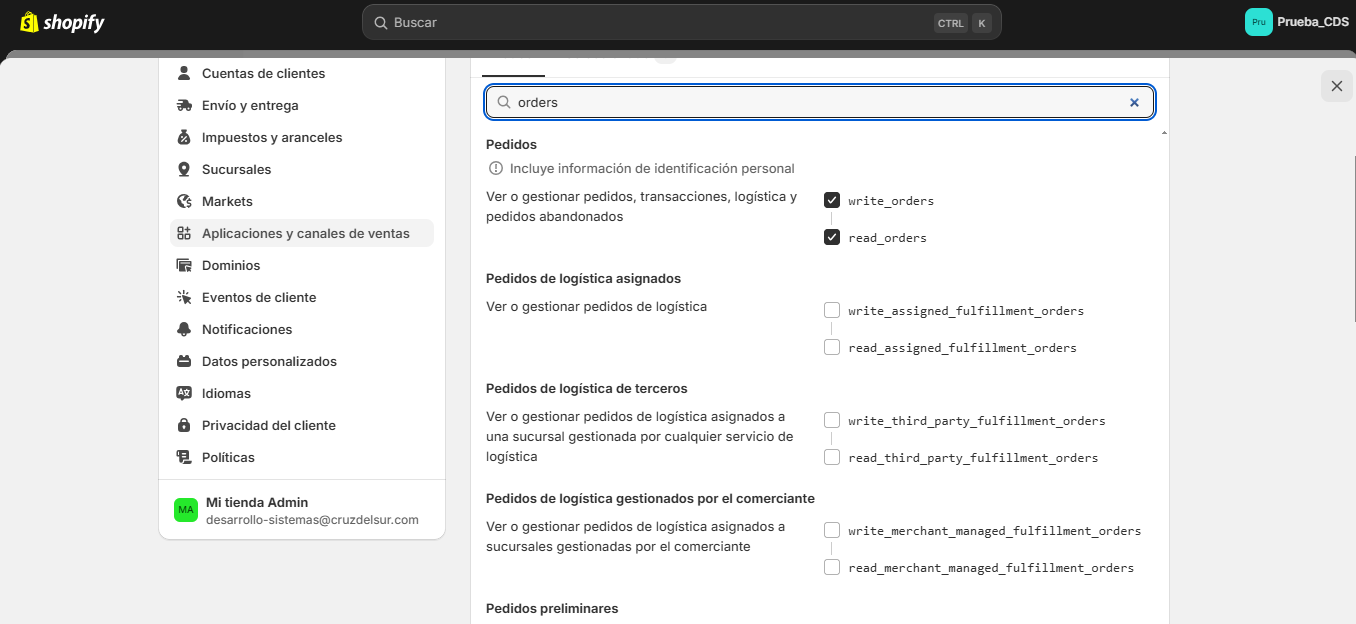Screen dimensions: 1356x624
Task: Uncheck the write_orders permission
Action: [832, 200]
